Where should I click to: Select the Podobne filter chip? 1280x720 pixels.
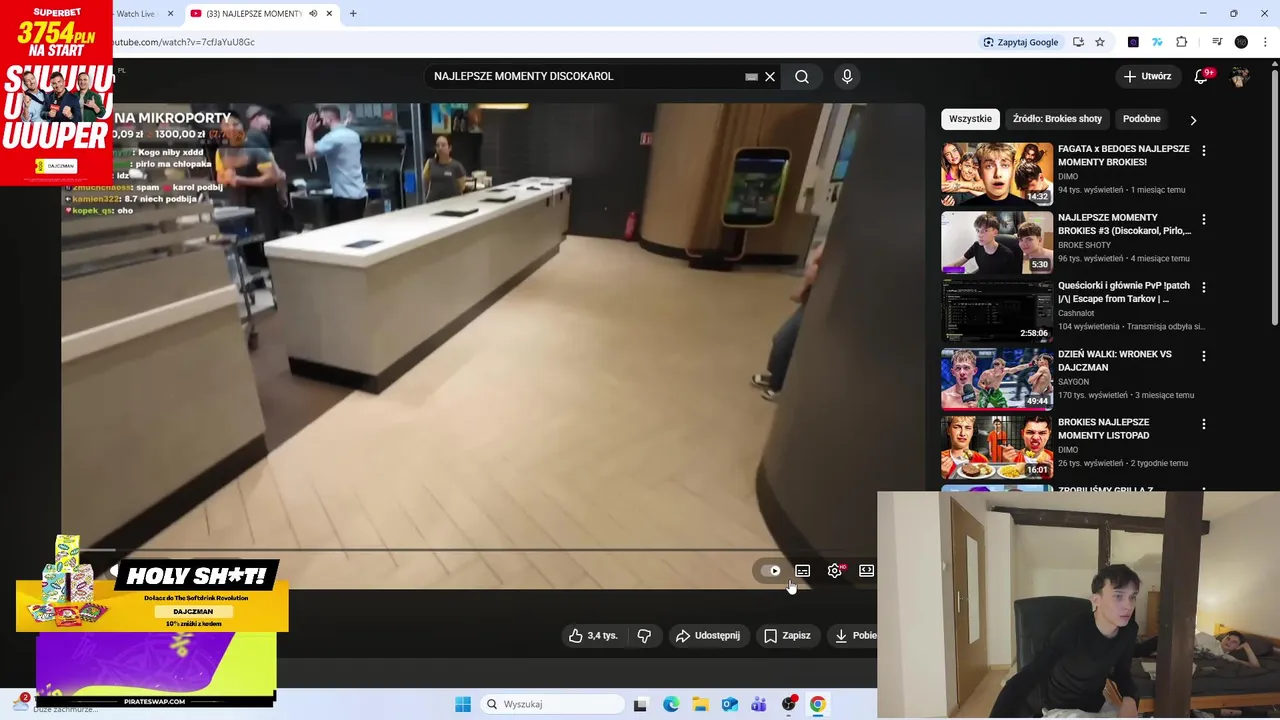tap(1141, 119)
